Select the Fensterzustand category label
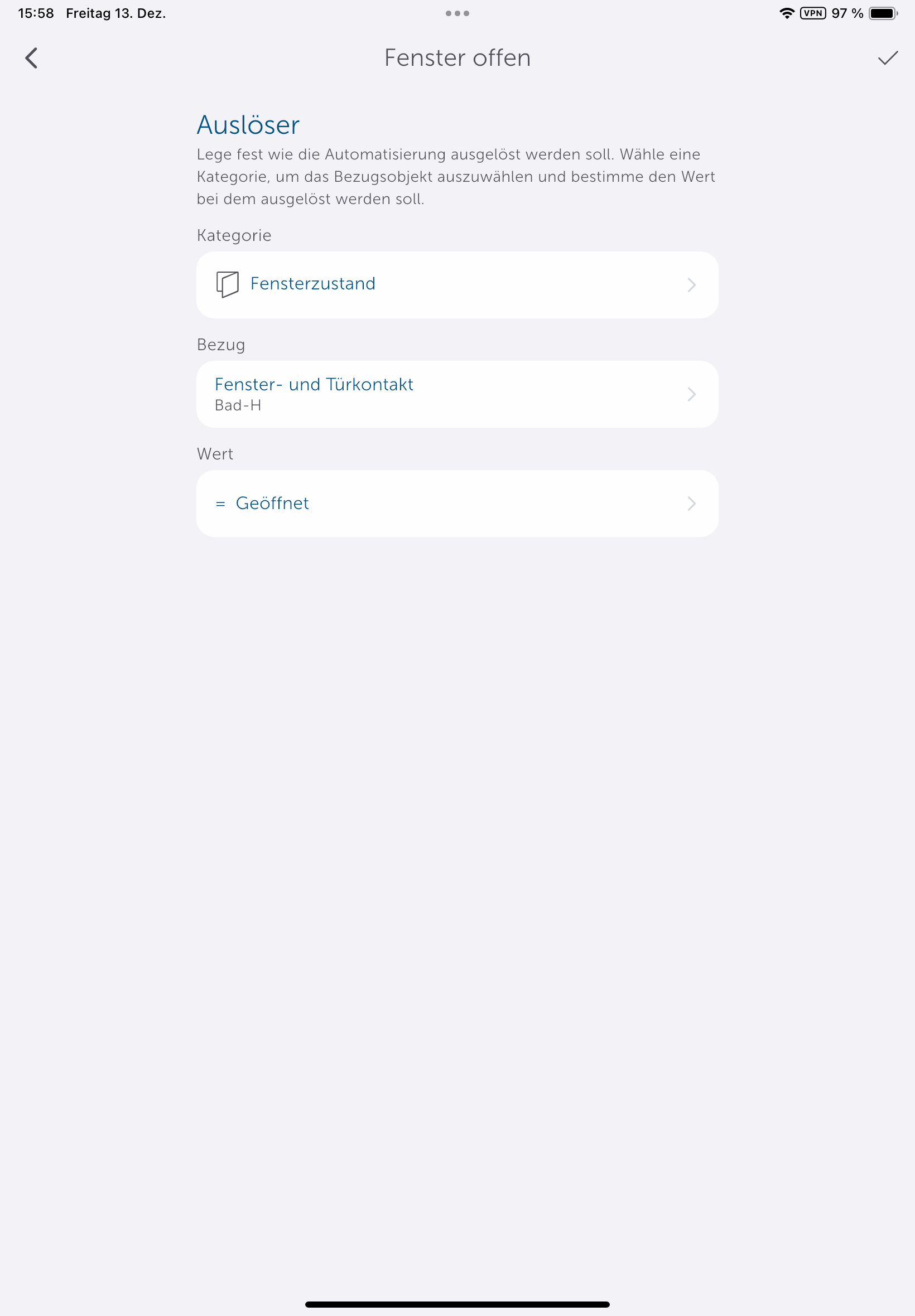The height and width of the screenshot is (1316, 915). pos(312,284)
